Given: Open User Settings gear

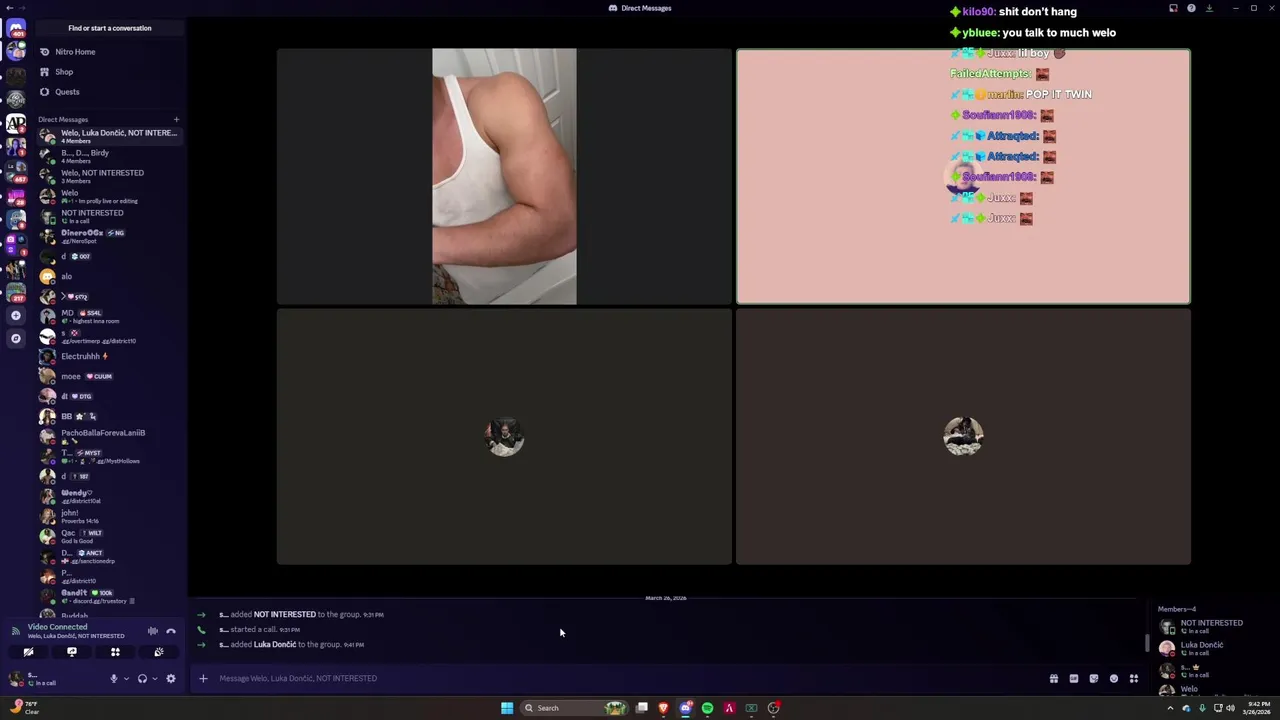Looking at the screenshot, I should pos(171,679).
